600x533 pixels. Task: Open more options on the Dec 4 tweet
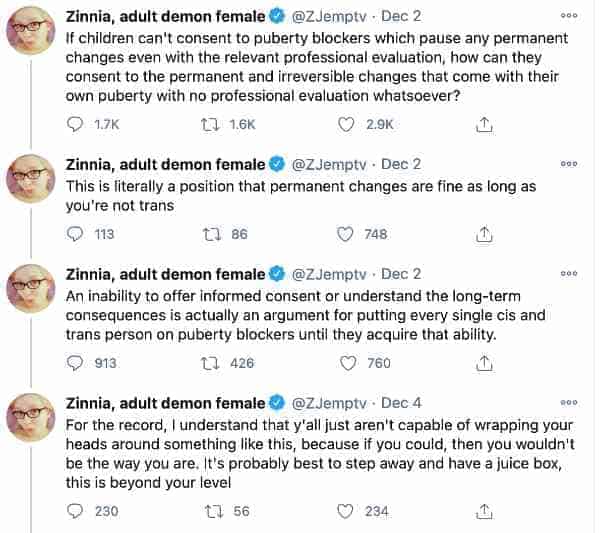[569, 403]
